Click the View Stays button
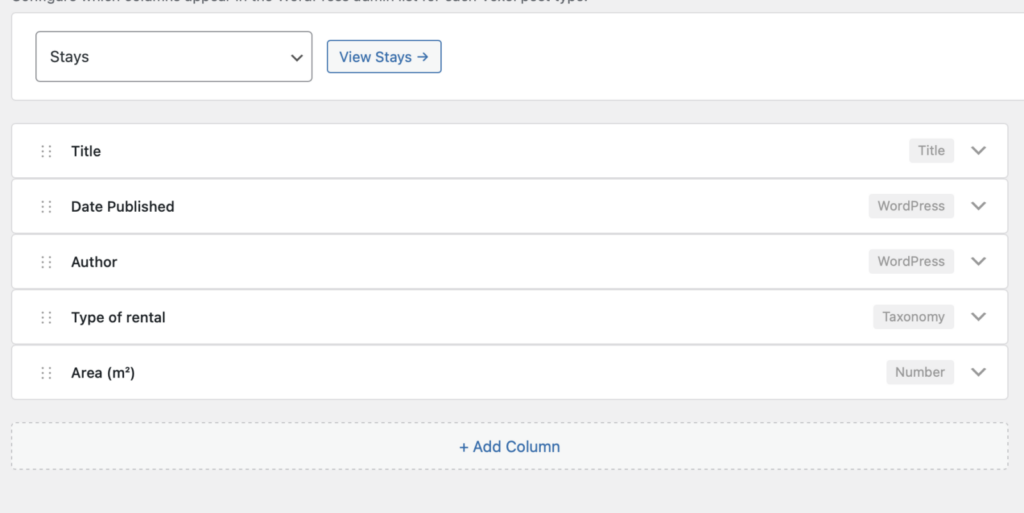This screenshot has width=1024, height=513. point(384,57)
